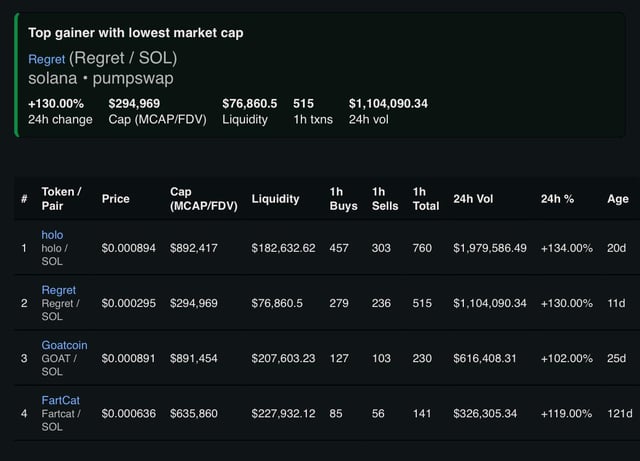Click the $1,104,090.34 24h vol value in the card
The width and height of the screenshot is (640, 461).
tap(388, 103)
